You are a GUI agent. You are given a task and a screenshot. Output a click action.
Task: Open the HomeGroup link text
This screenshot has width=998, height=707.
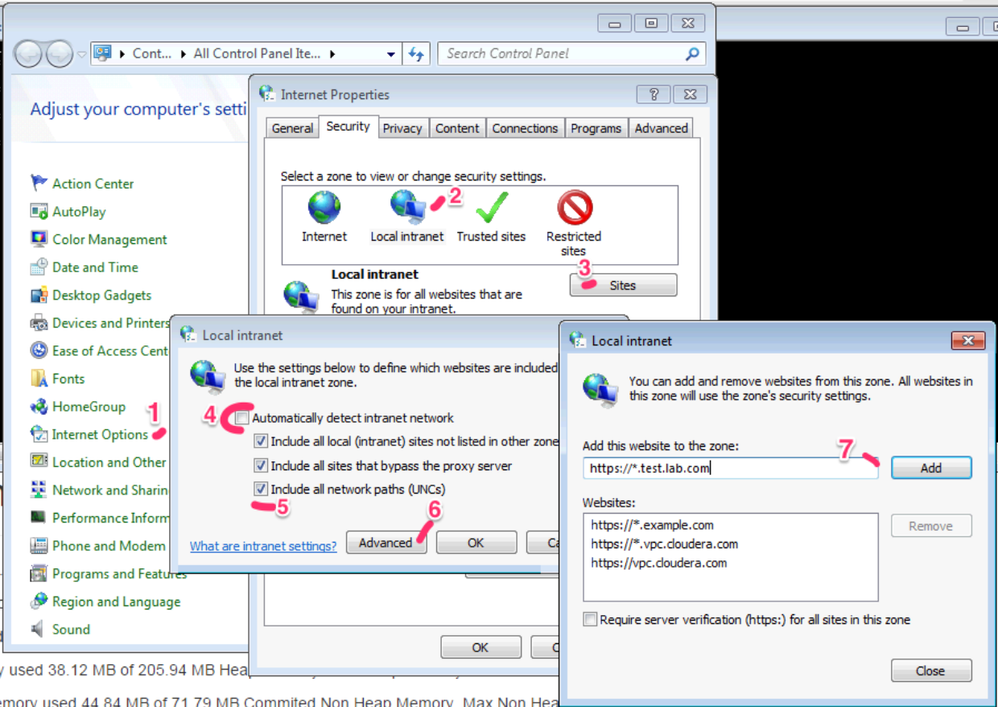point(89,406)
